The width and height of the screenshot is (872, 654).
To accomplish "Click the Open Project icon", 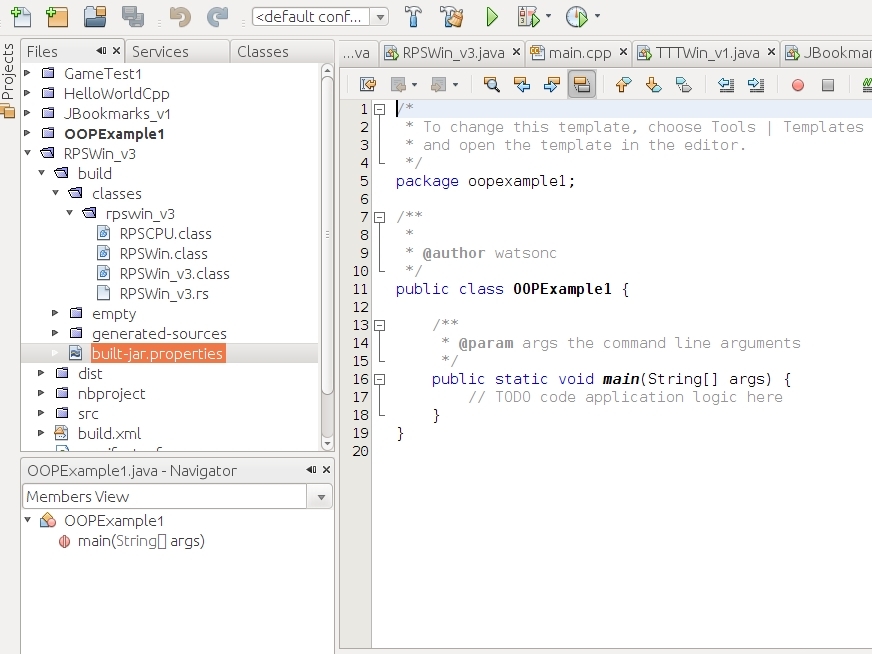I will coord(95,17).
